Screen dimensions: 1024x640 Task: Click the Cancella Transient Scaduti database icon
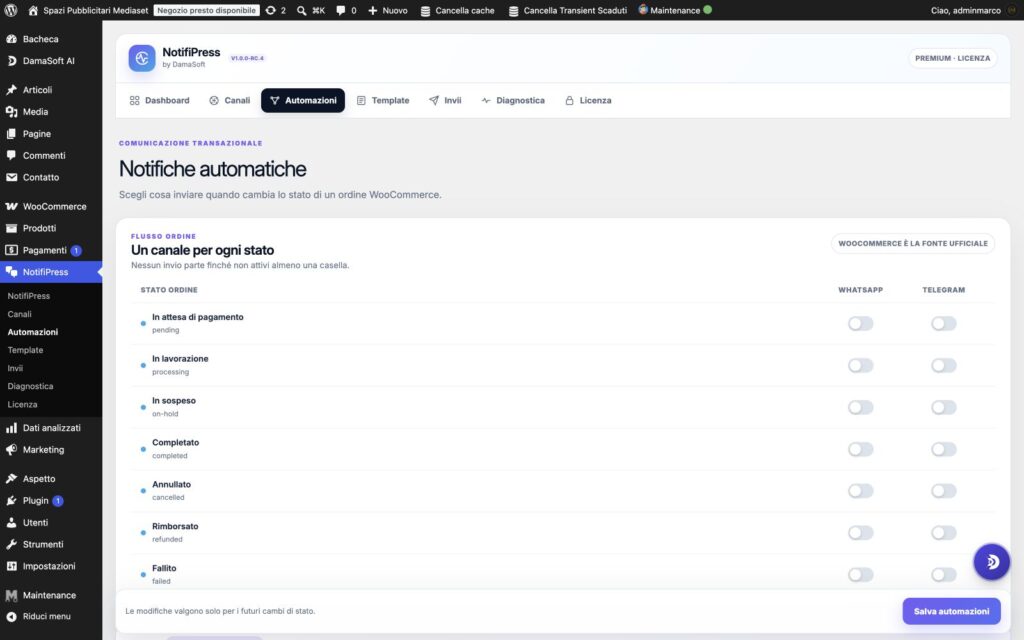click(x=513, y=10)
